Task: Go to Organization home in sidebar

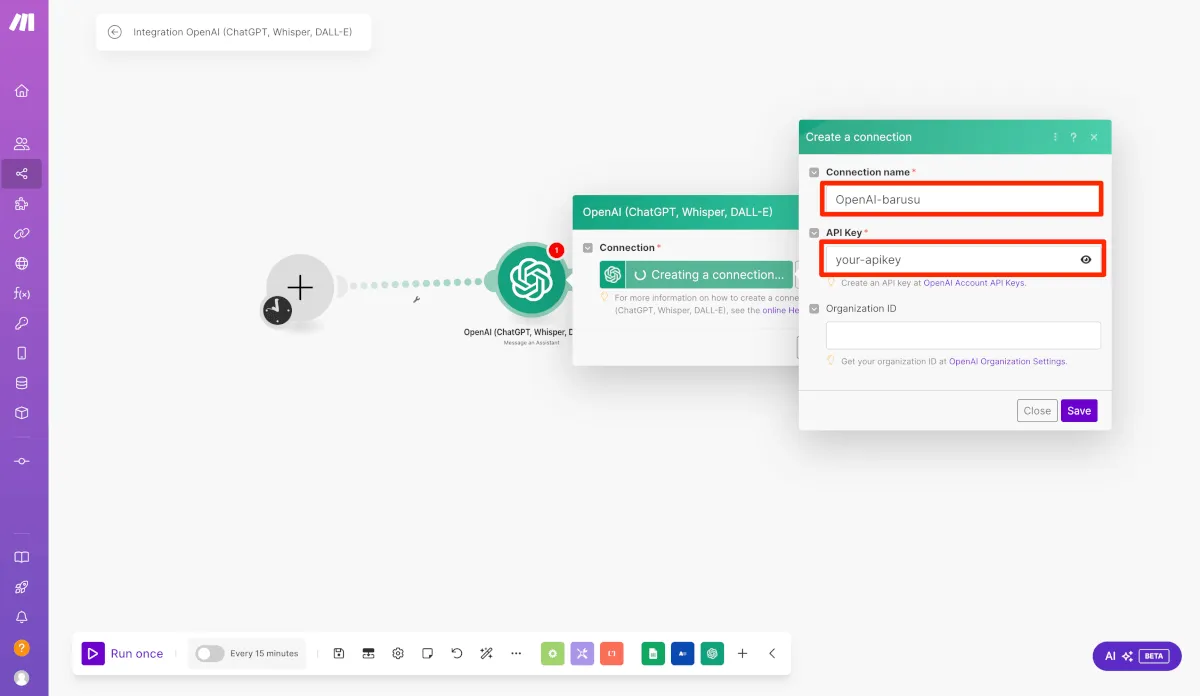Action: [x=22, y=91]
